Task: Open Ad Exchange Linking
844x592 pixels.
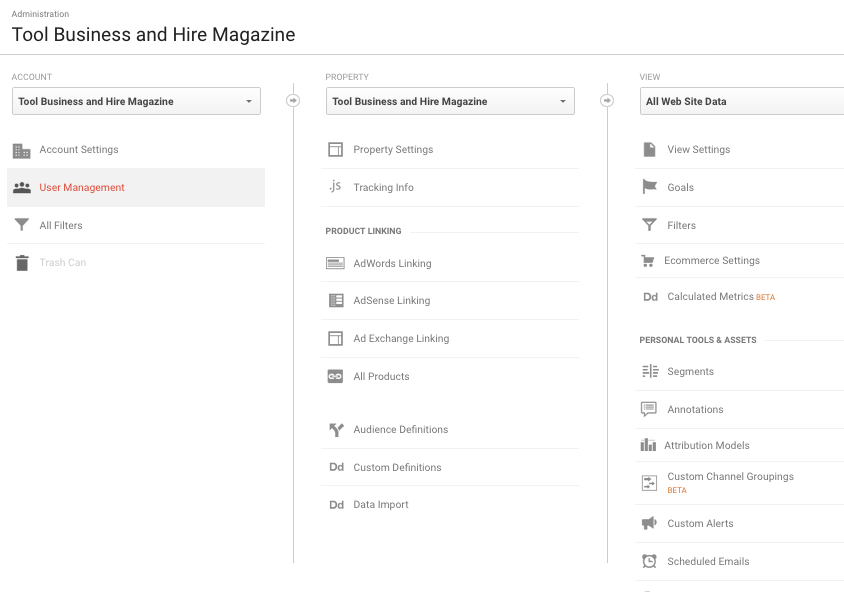Action: click(x=401, y=339)
